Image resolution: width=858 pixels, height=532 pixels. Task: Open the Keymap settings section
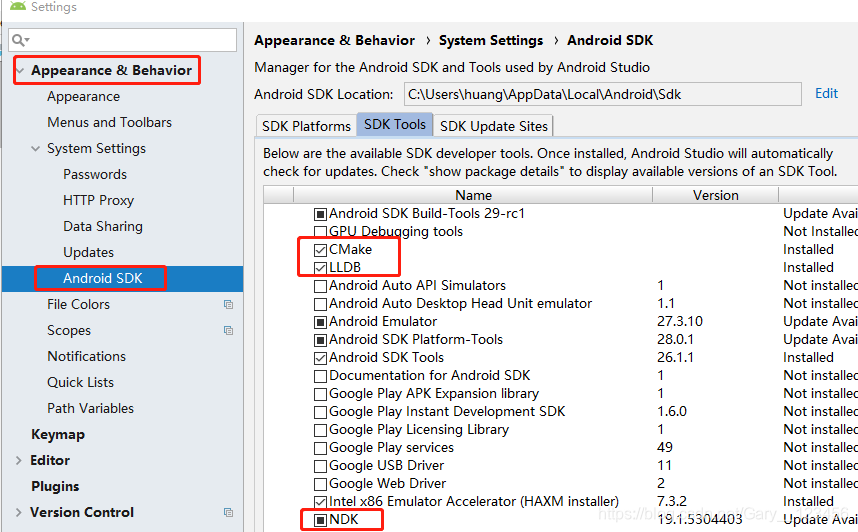pyautogui.click(x=58, y=435)
